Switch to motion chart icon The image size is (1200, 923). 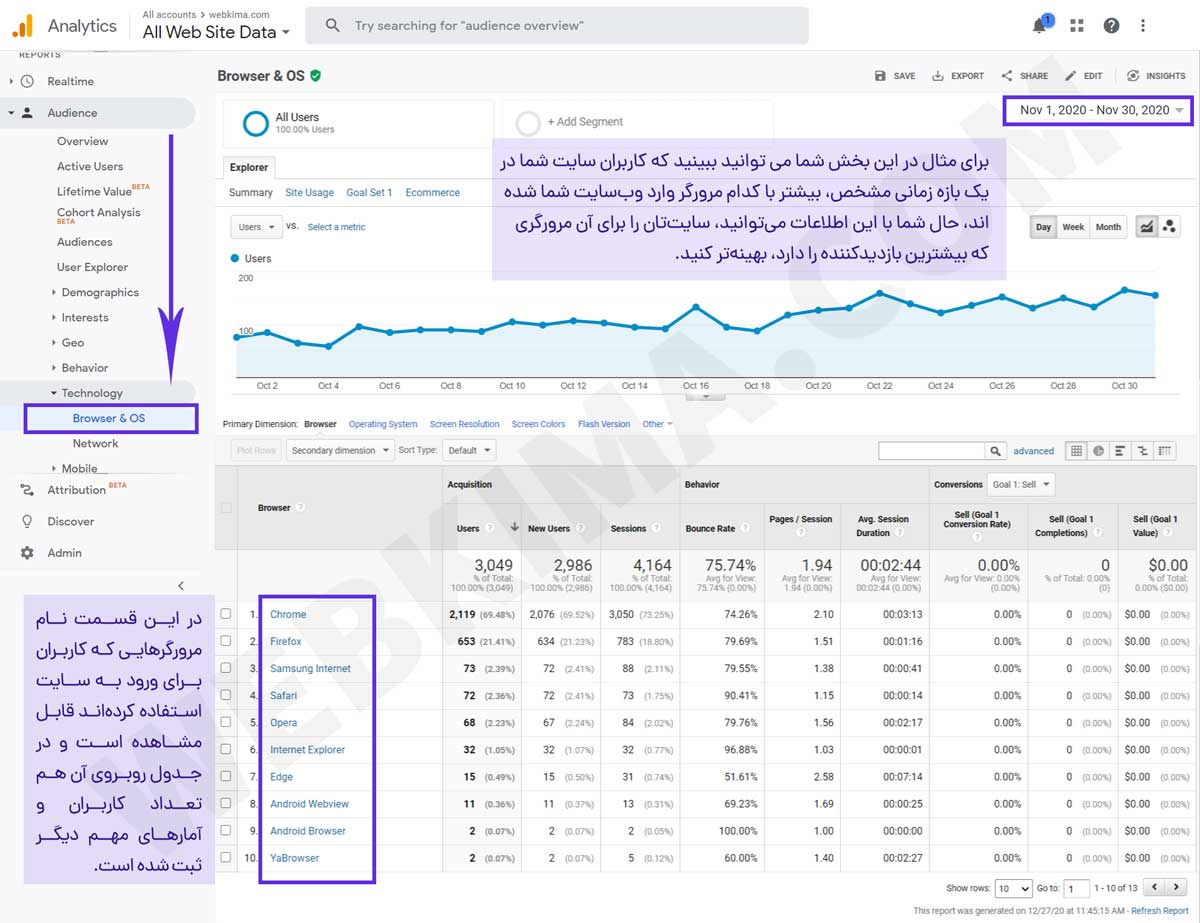click(x=1169, y=227)
